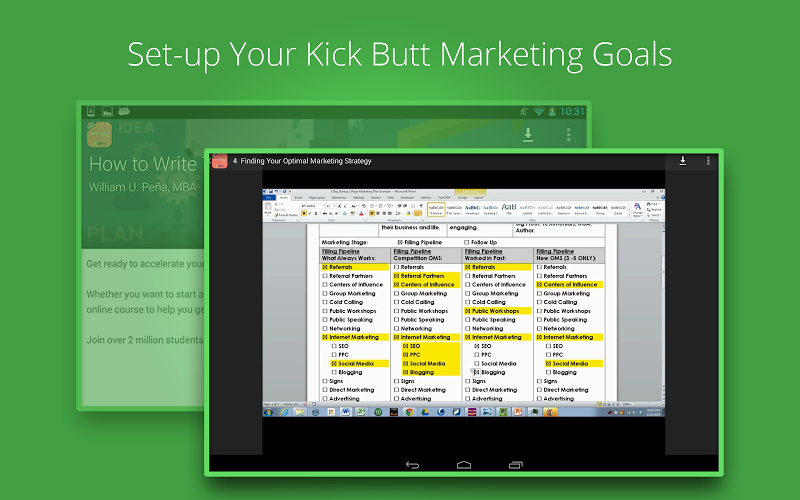Image resolution: width=800 pixels, height=500 pixels.
Task: Apply the Title style from the gallery
Action: click(x=509, y=209)
